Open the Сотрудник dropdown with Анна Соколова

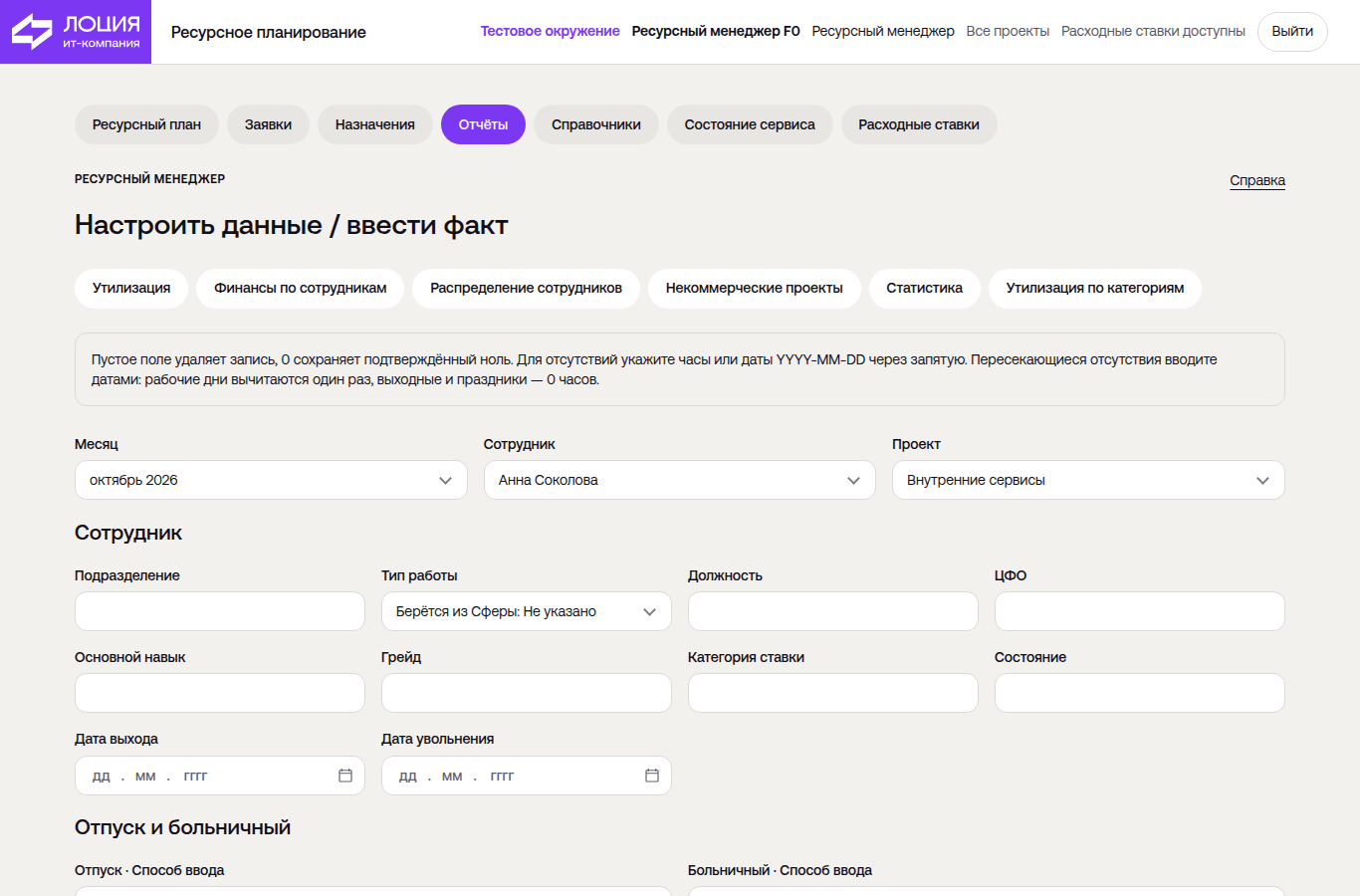679,480
